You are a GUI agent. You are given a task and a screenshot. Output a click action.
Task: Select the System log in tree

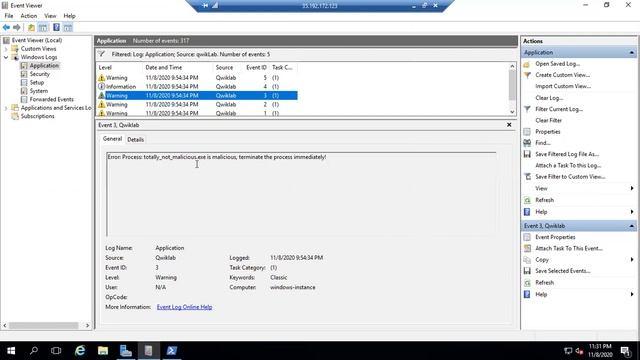coord(39,91)
